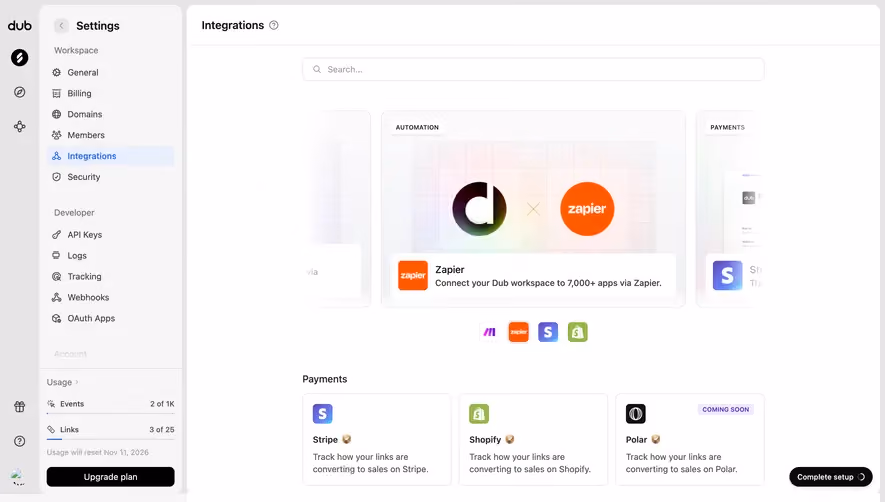The image size is (885, 502).
Task: Open OAuth Apps page
Action: click(111, 318)
